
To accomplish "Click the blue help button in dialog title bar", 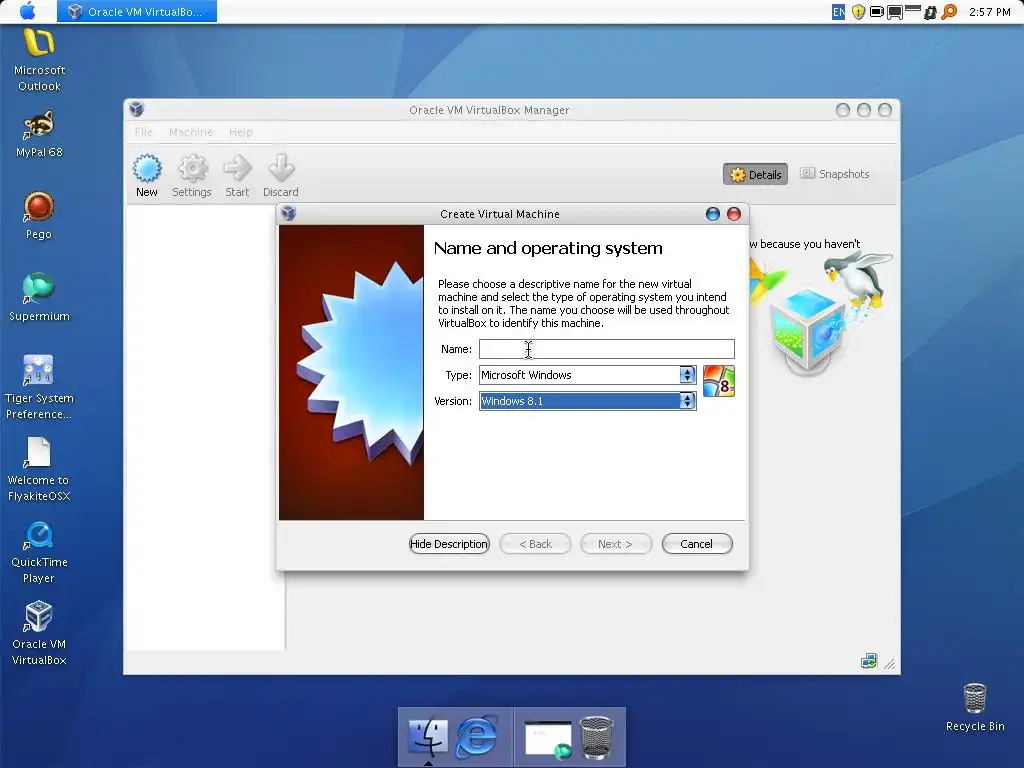I will [x=712, y=214].
